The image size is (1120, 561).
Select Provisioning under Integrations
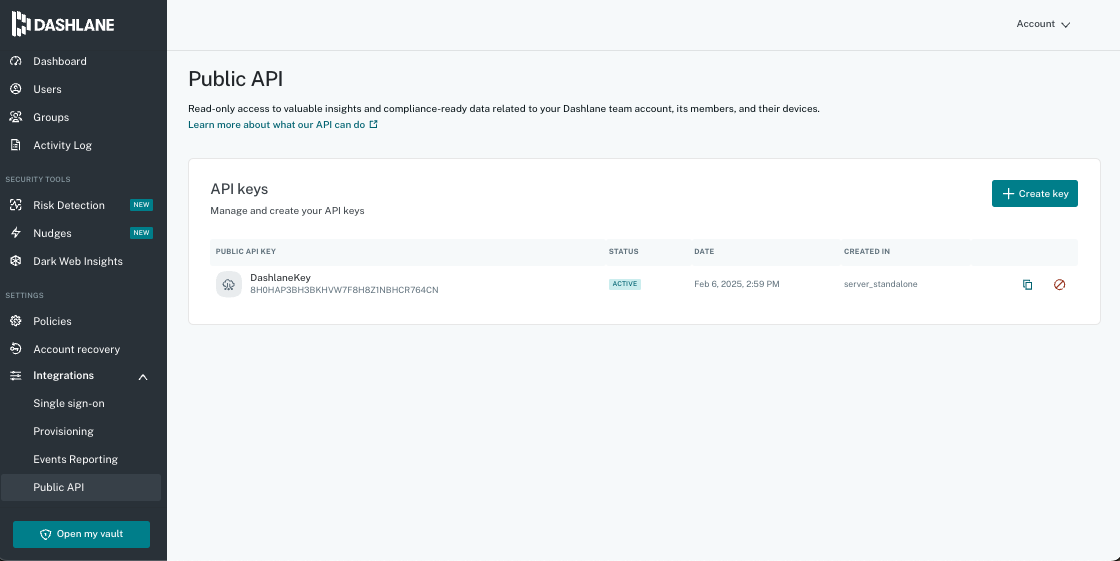(63, 431)
